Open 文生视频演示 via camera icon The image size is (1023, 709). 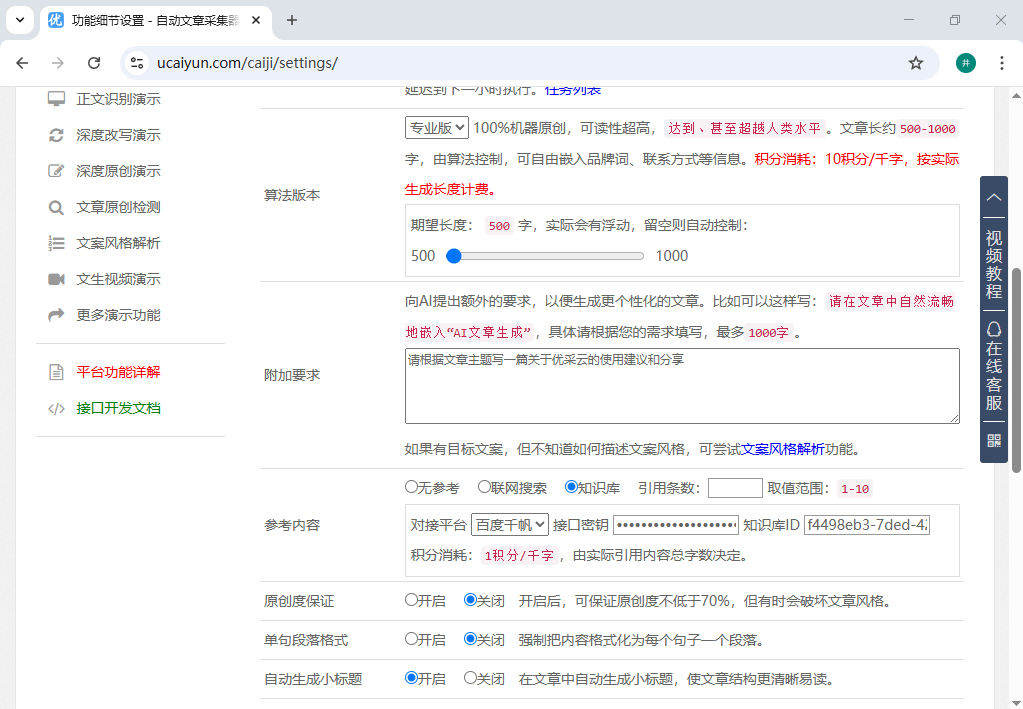coord(57,279)
